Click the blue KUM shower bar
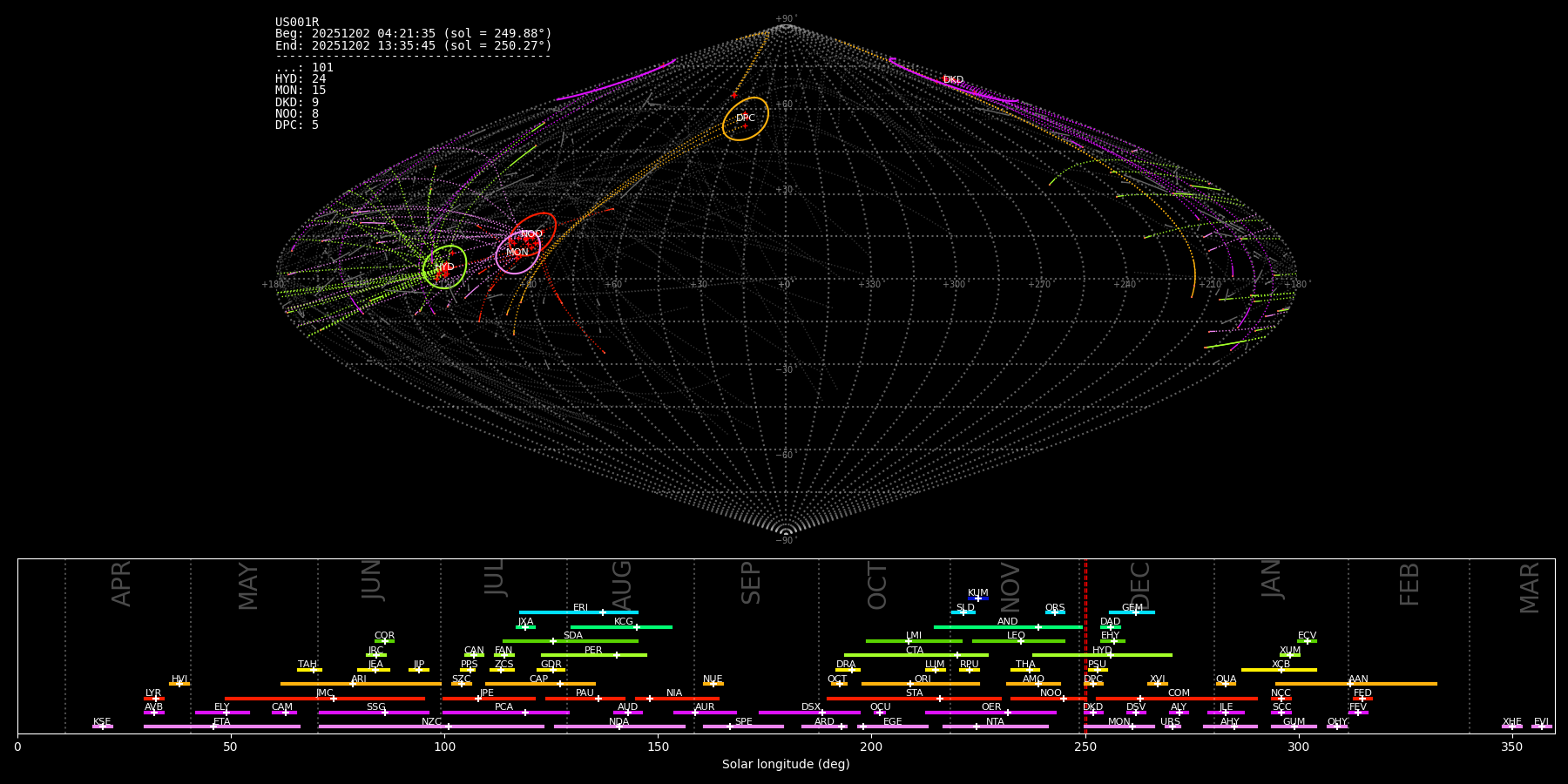The image size is (1568, 784). [x=978, y=598]
